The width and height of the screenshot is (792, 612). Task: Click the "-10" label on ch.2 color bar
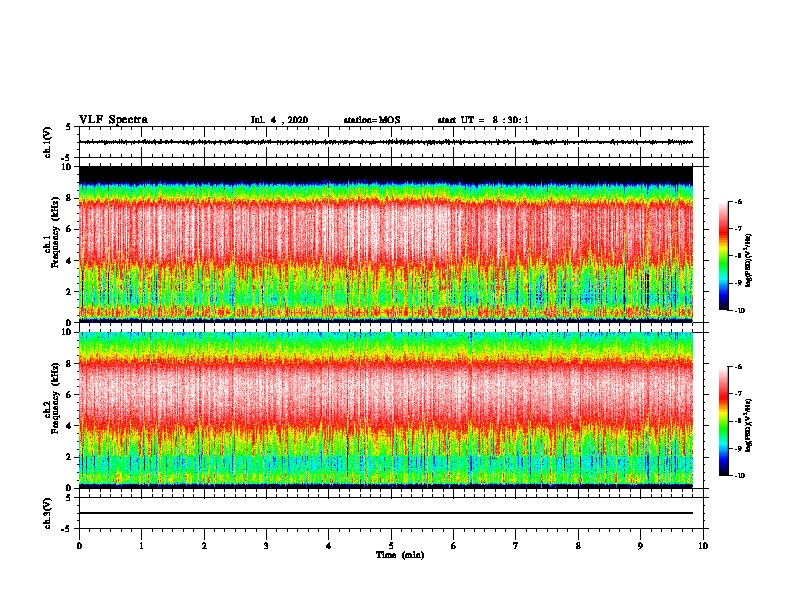[x=739, y=476]
